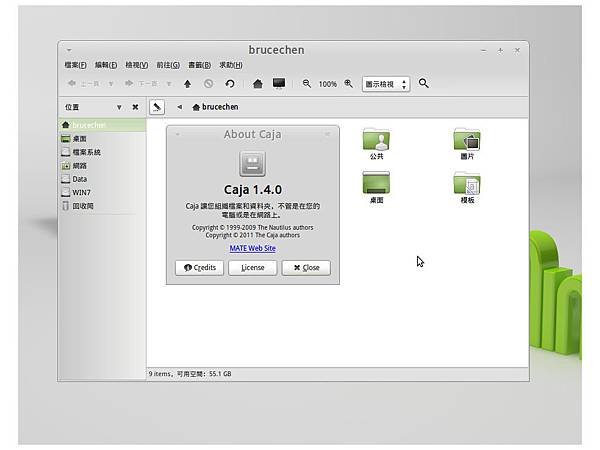Image resolution: width=600 pixels, height=450 pixels.
Task: Minimize the brucechen window
Action: (484, 51)
